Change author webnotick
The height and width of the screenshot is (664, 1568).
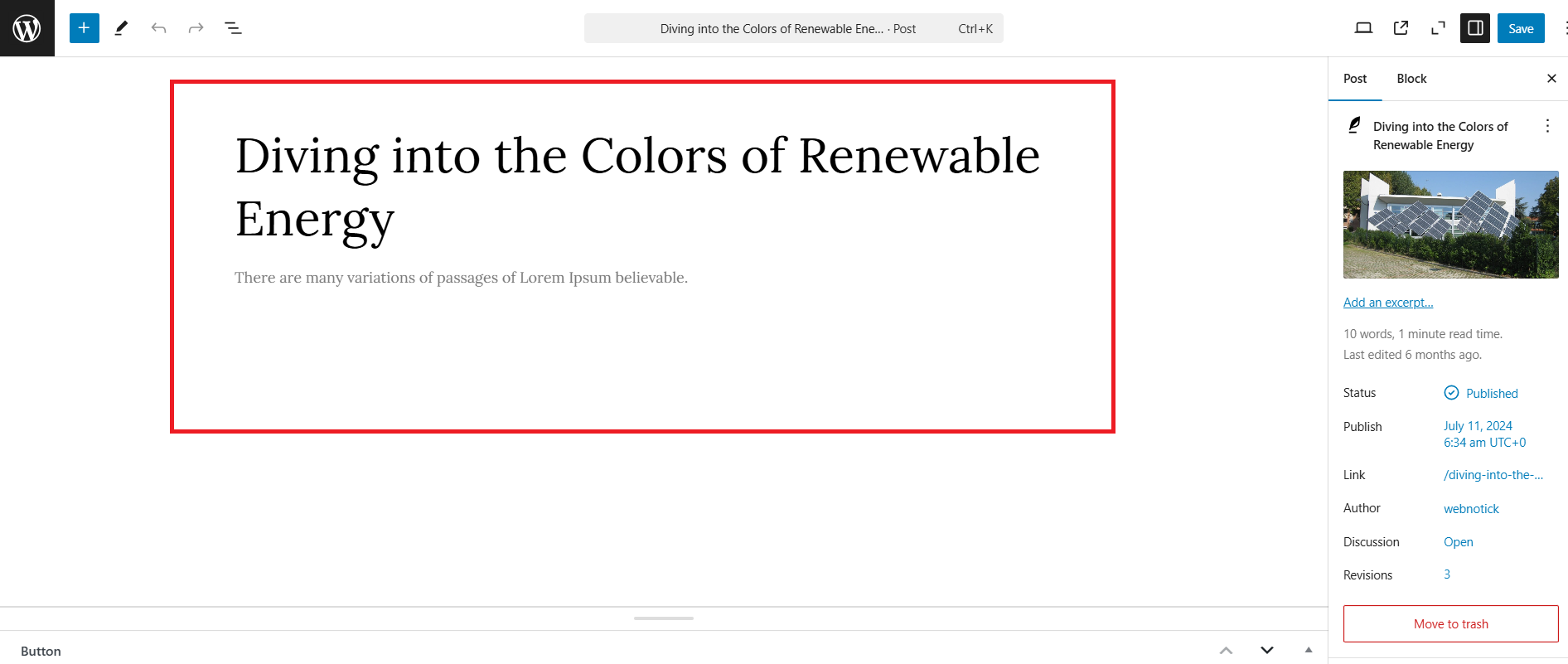[1471, 509]
